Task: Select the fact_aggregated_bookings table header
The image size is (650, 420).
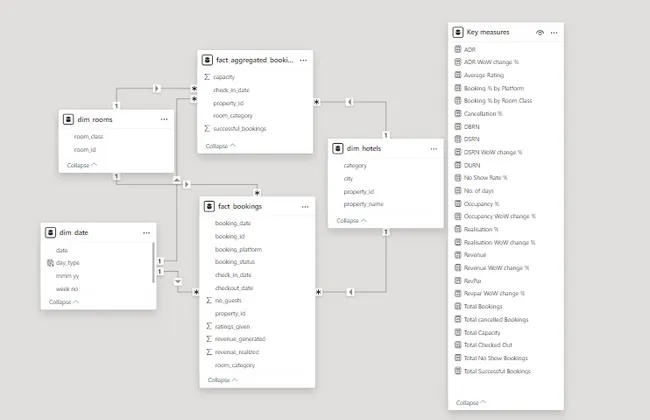Action: click(247, 60)
